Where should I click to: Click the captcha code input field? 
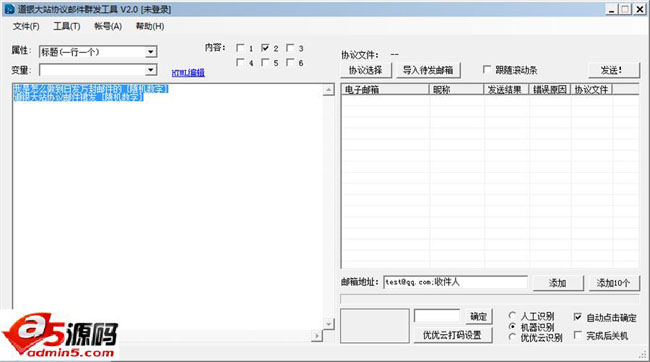pos(437,316)
